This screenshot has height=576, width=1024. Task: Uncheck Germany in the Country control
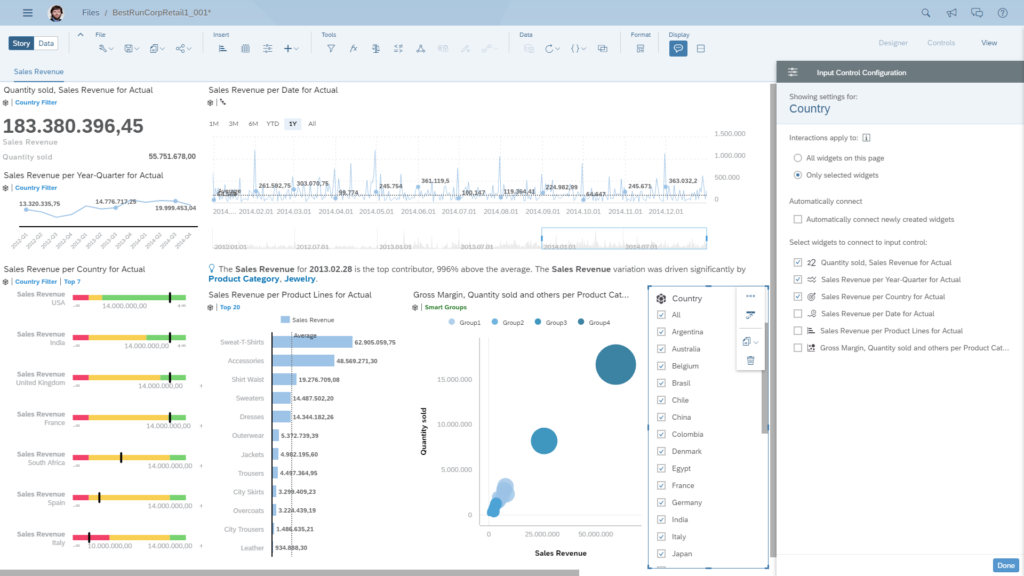pyautogui.click(x=661, y=502)
